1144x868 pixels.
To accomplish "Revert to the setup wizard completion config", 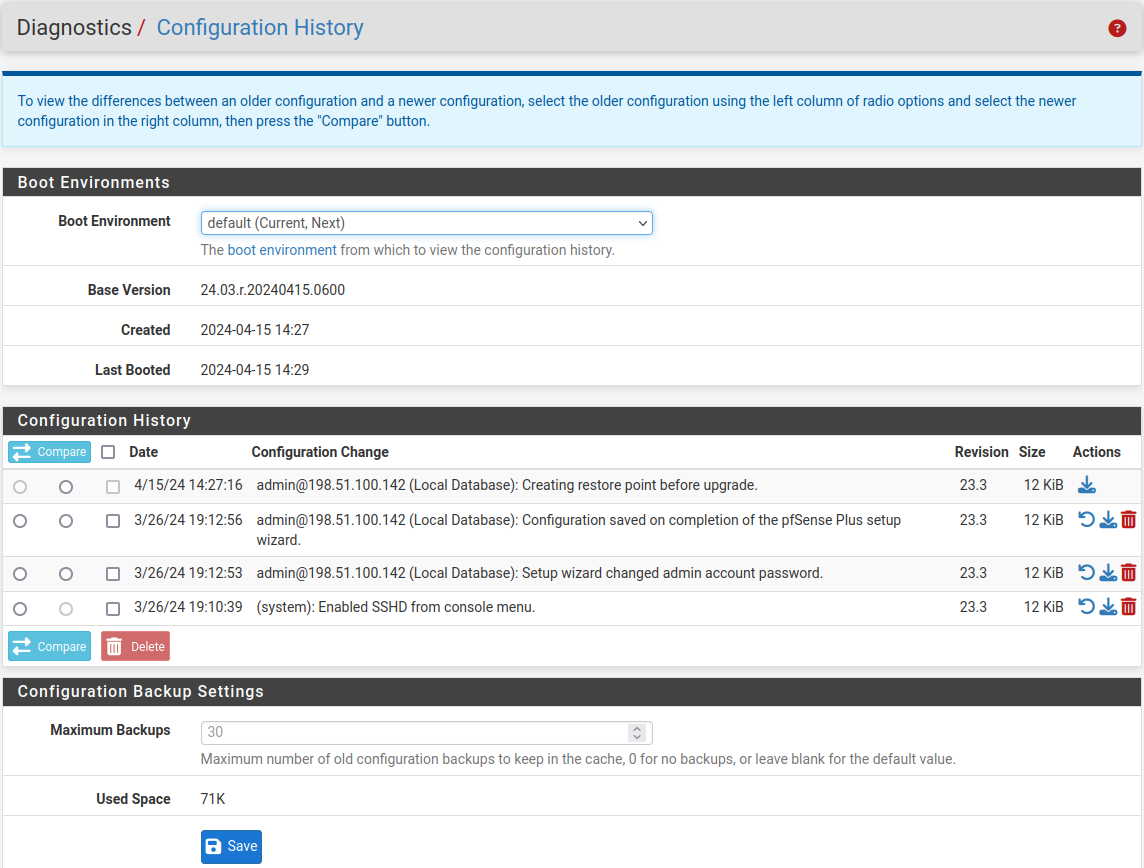I will [1087, 519].
